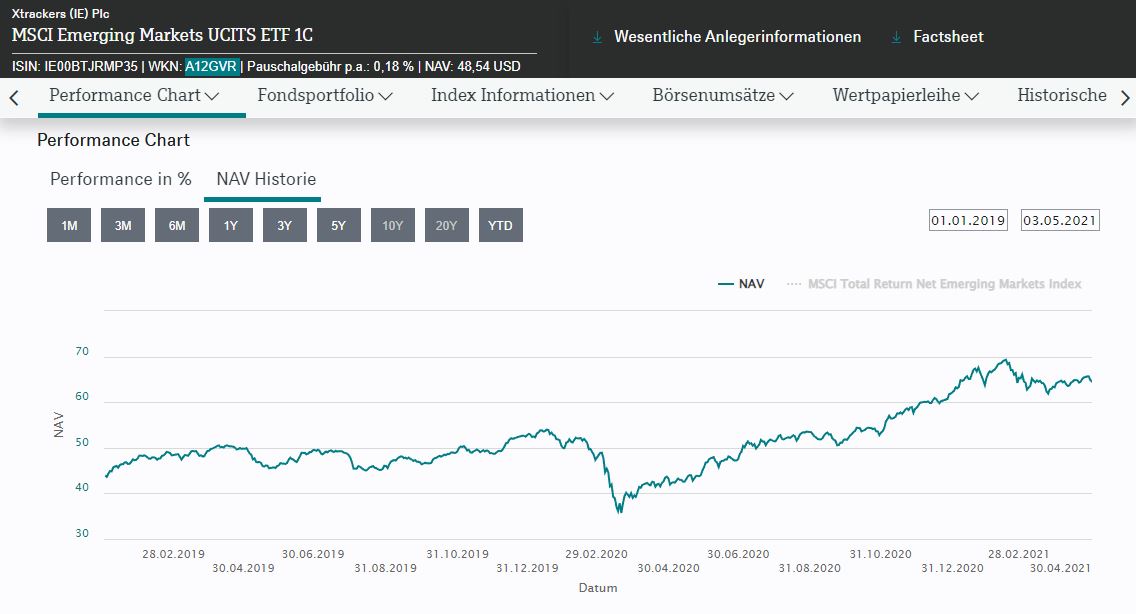
Task: Toggle NAV series in chart legend
Action: tap(741, 284)
